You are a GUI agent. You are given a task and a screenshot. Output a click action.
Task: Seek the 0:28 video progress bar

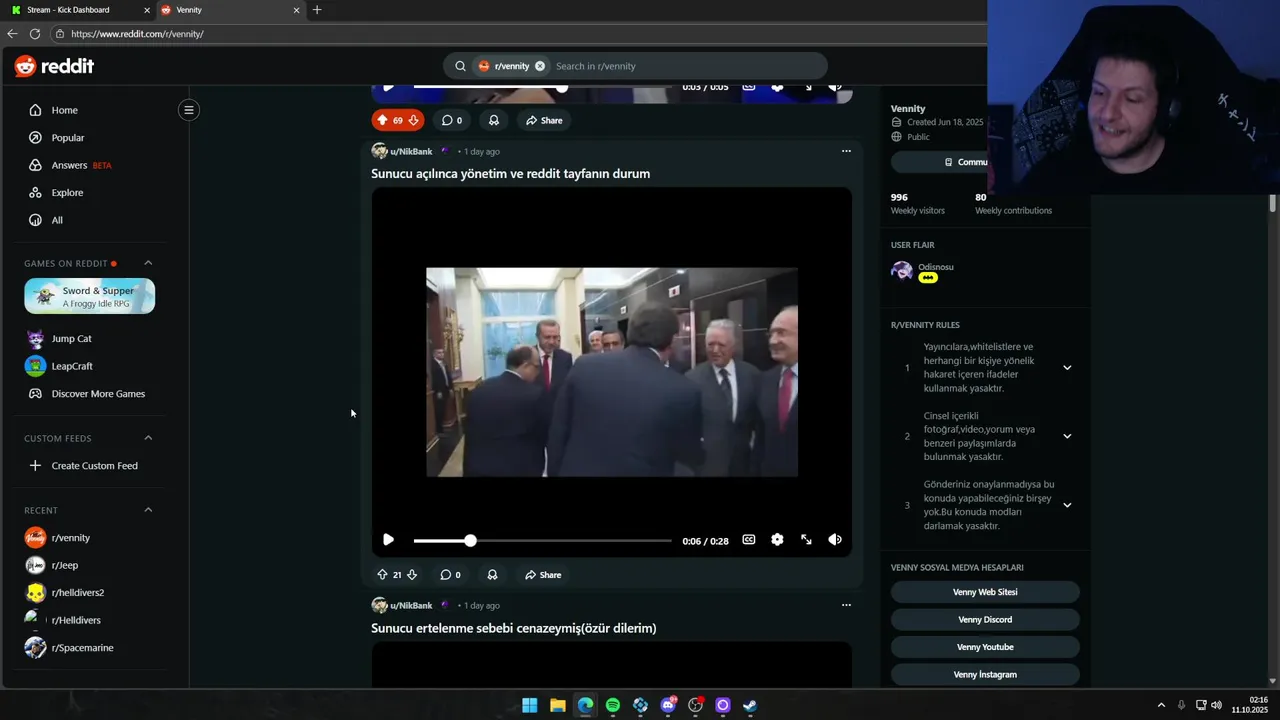(543, 541)
